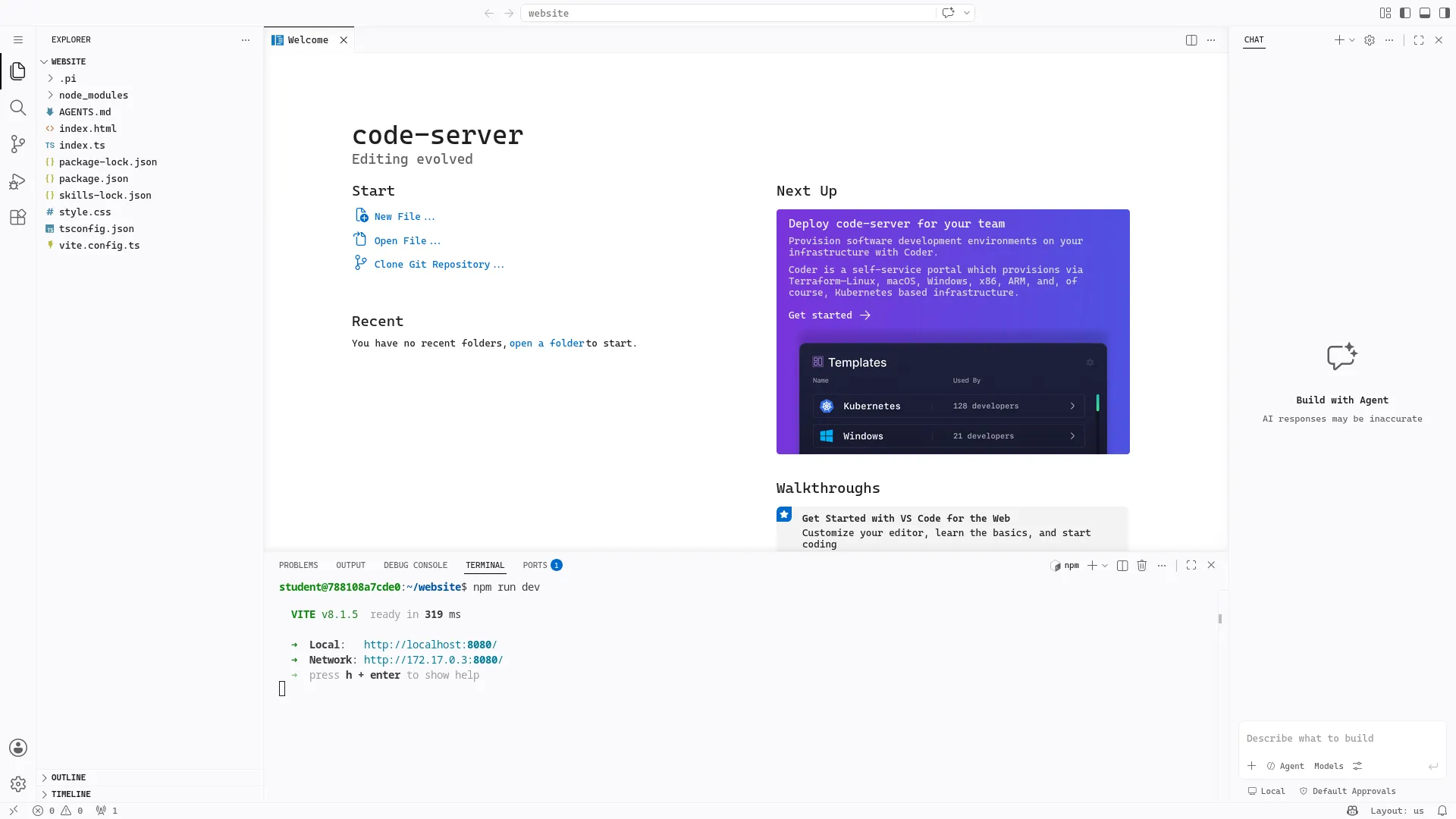
Task: Open Get Started with VS Code walkthrough
Action: pos(952,529)
